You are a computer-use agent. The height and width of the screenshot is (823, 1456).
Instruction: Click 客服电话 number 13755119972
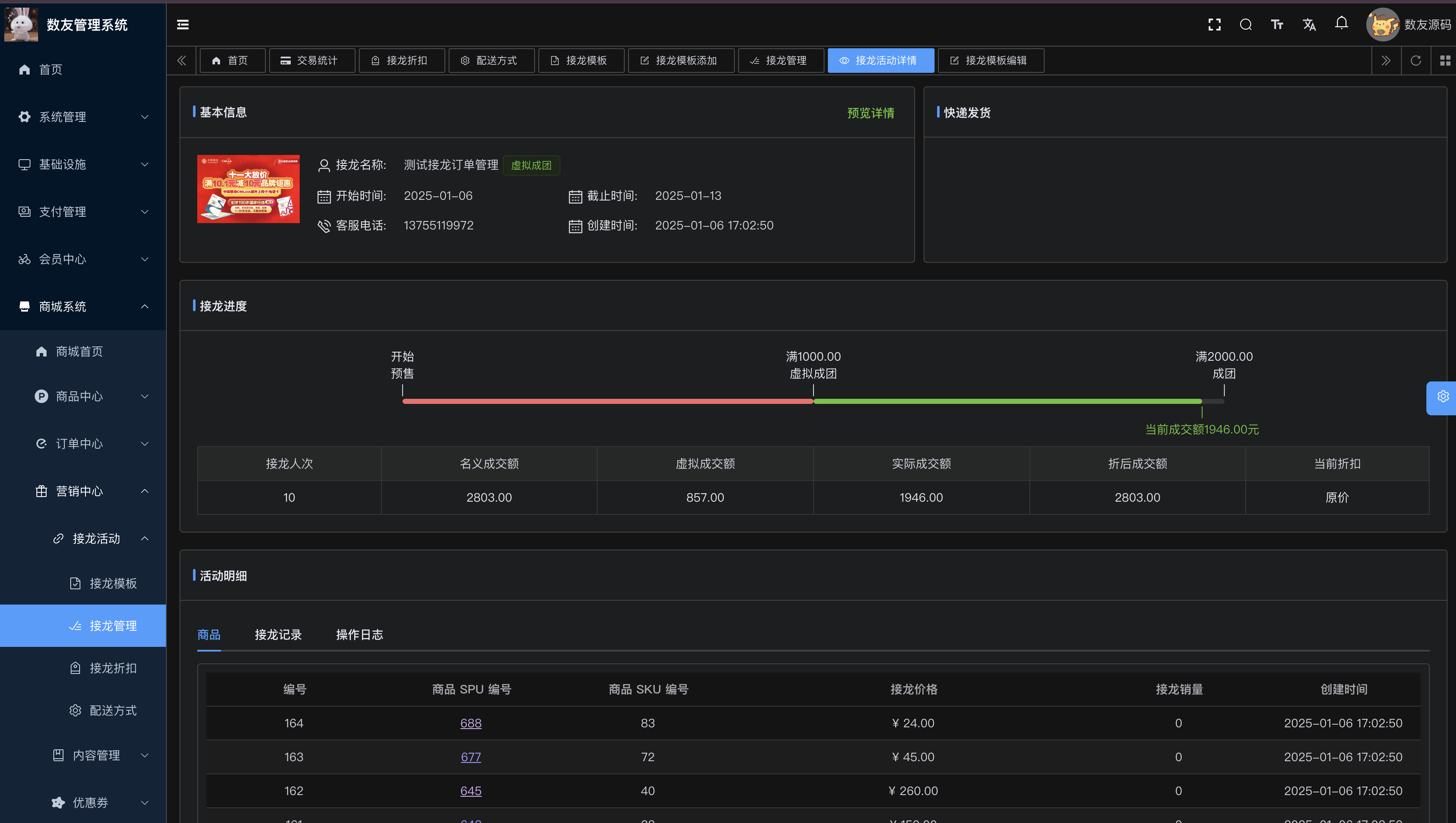438,226
